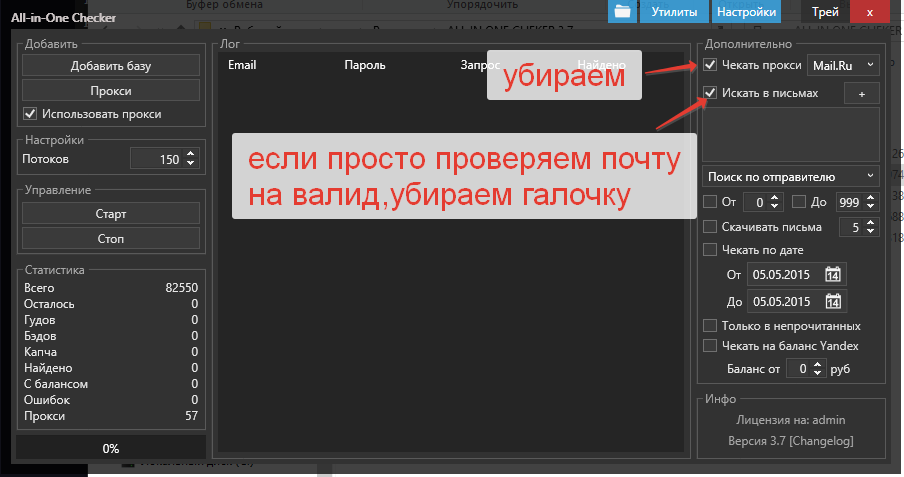Viewport: 904px width, 477px height.
Task: Click the 0% progress bar
Action: (x=111, y=448)
